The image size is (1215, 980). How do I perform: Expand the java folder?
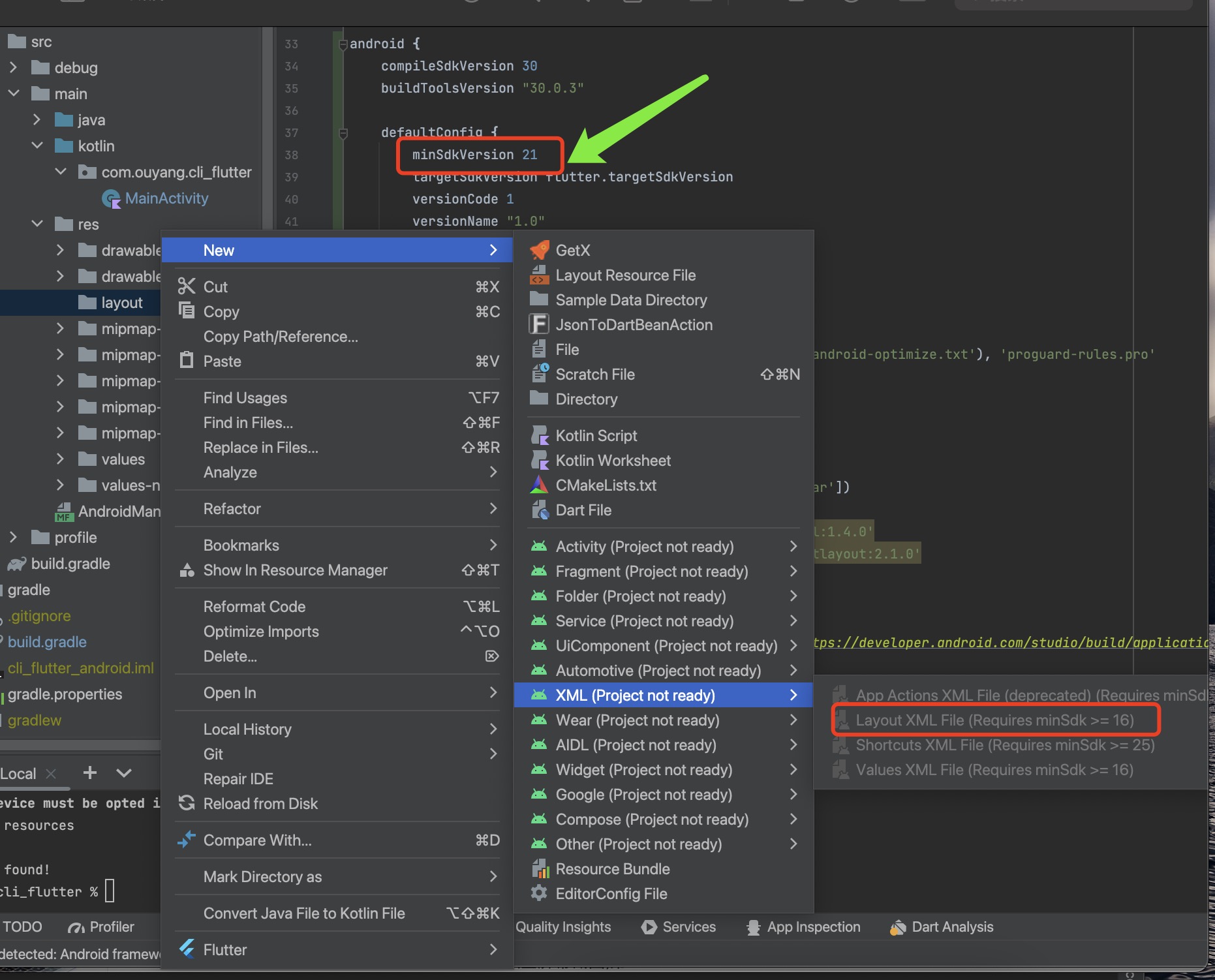pos(37,119)
